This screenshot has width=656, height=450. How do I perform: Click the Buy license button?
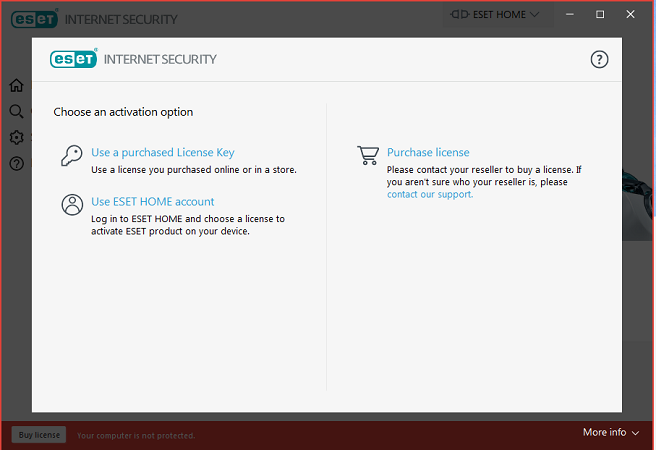(39, 435)
